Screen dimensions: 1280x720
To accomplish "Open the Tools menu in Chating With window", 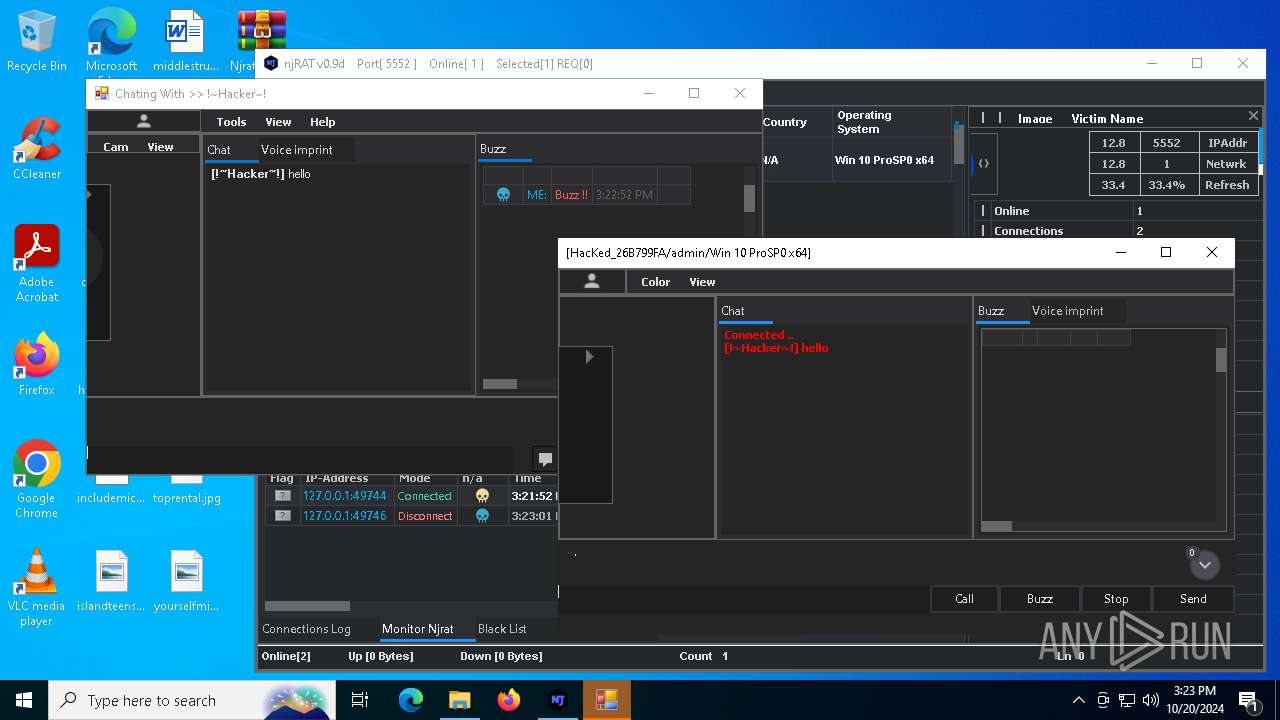I will [231, 122].
